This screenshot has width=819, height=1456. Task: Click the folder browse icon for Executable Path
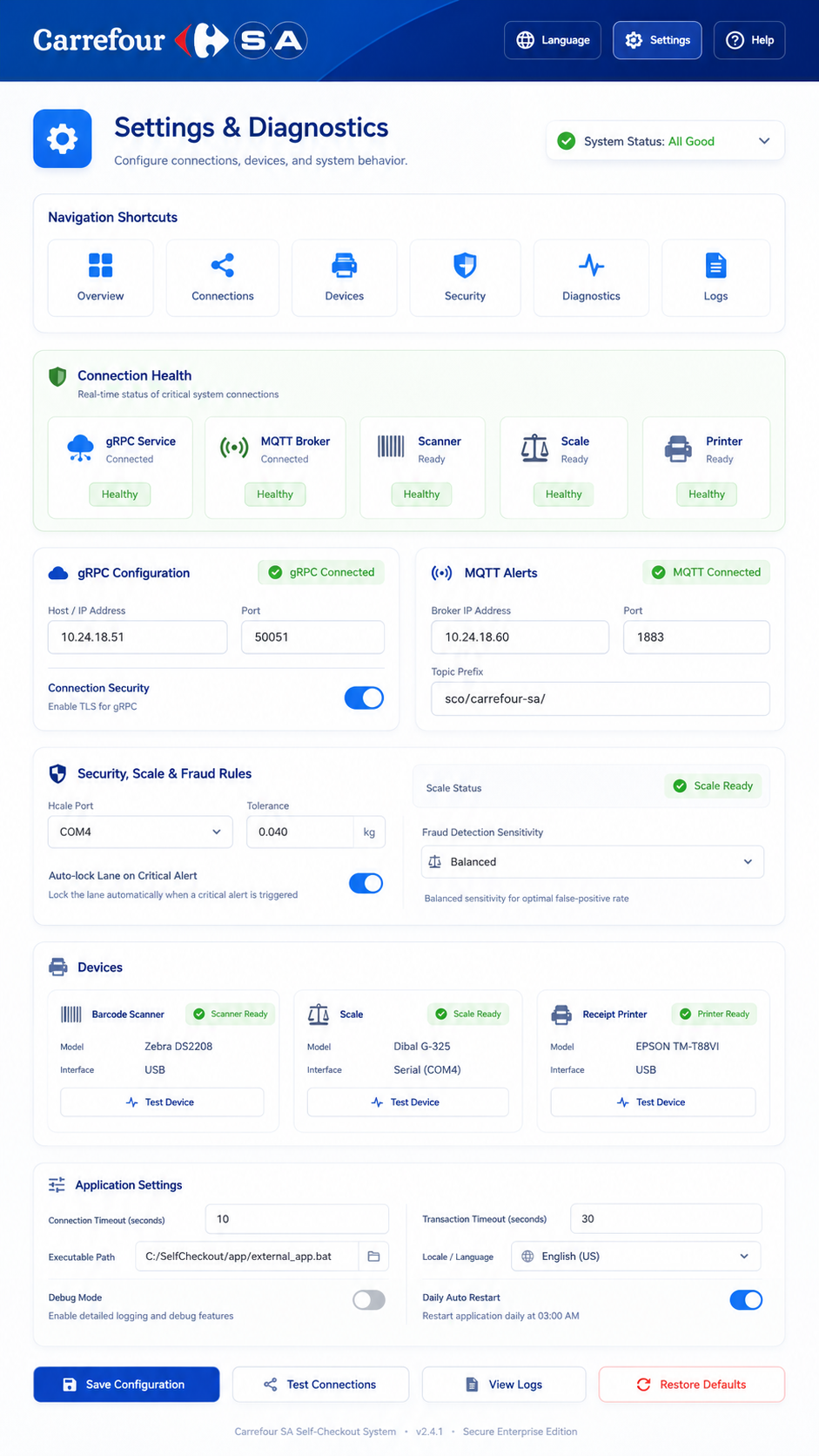(373, 1257)
